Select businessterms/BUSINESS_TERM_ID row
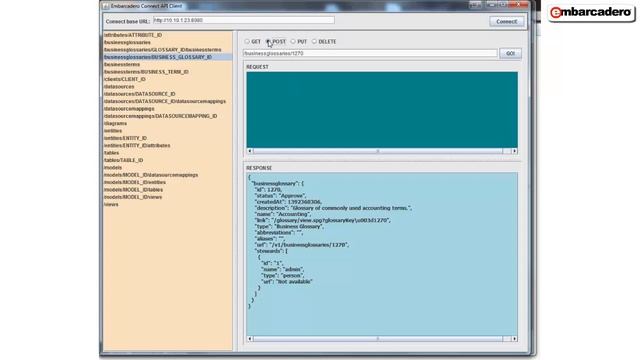The image size is (640, 360). pyautogui.click(x=168, y=72)
